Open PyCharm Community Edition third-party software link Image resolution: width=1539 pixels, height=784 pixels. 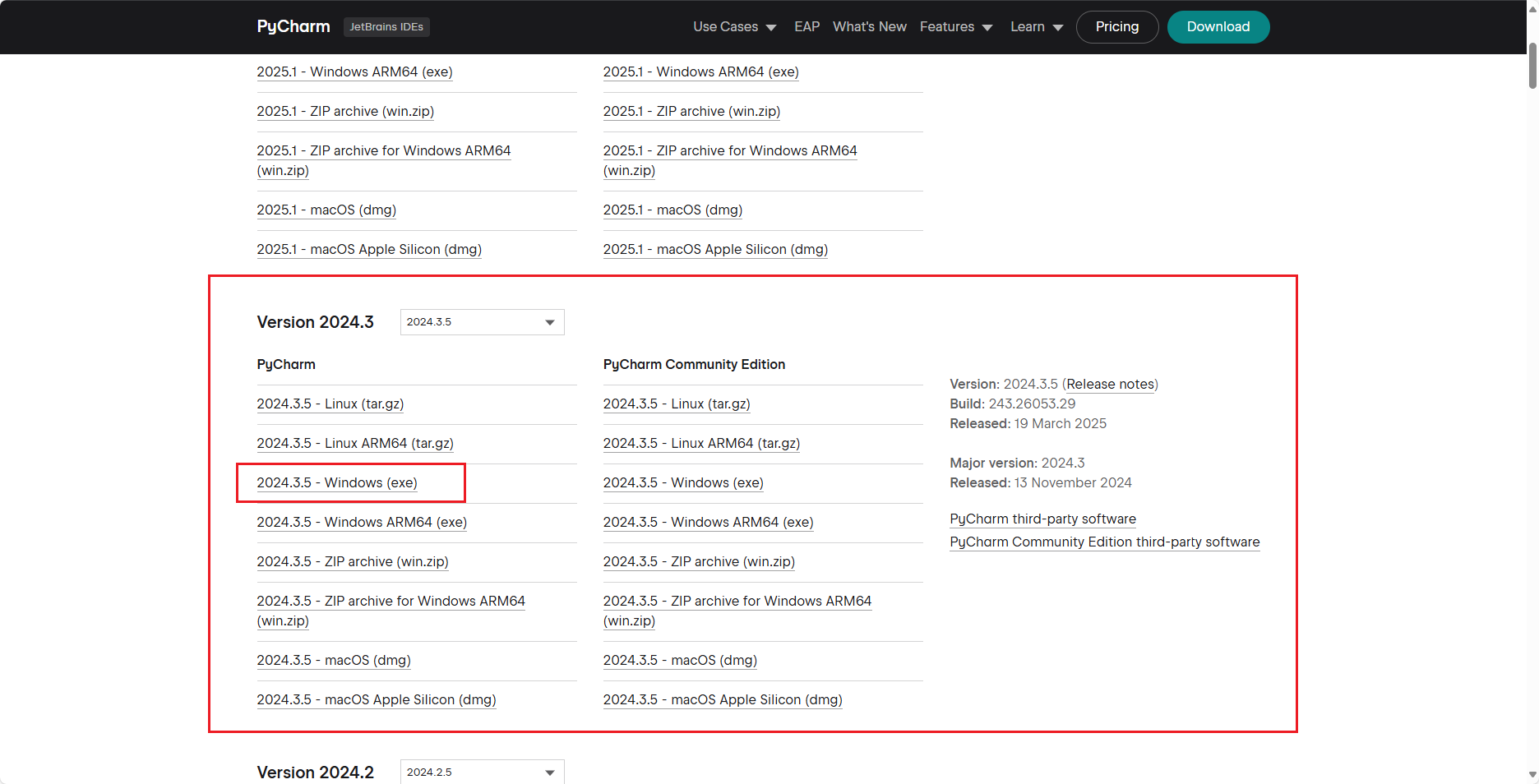coord(1105,542)
